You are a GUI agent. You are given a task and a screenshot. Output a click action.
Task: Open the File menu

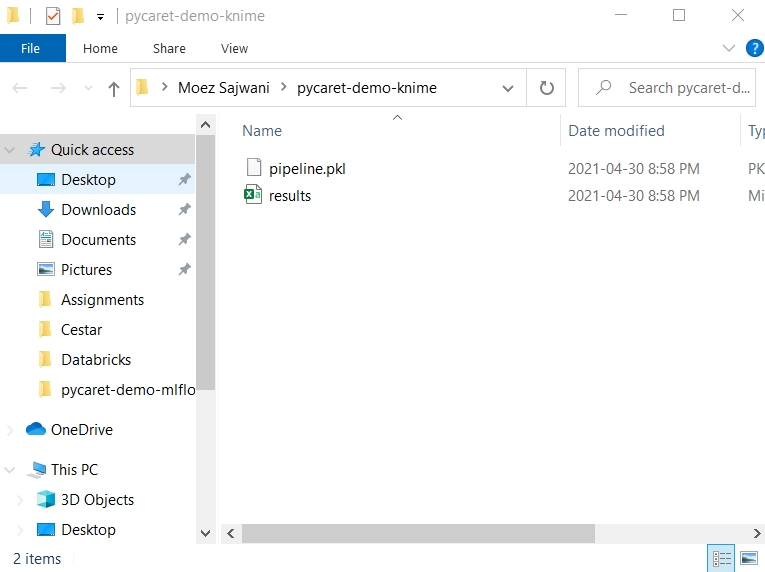pyautogui.click(x=31, y=48)
